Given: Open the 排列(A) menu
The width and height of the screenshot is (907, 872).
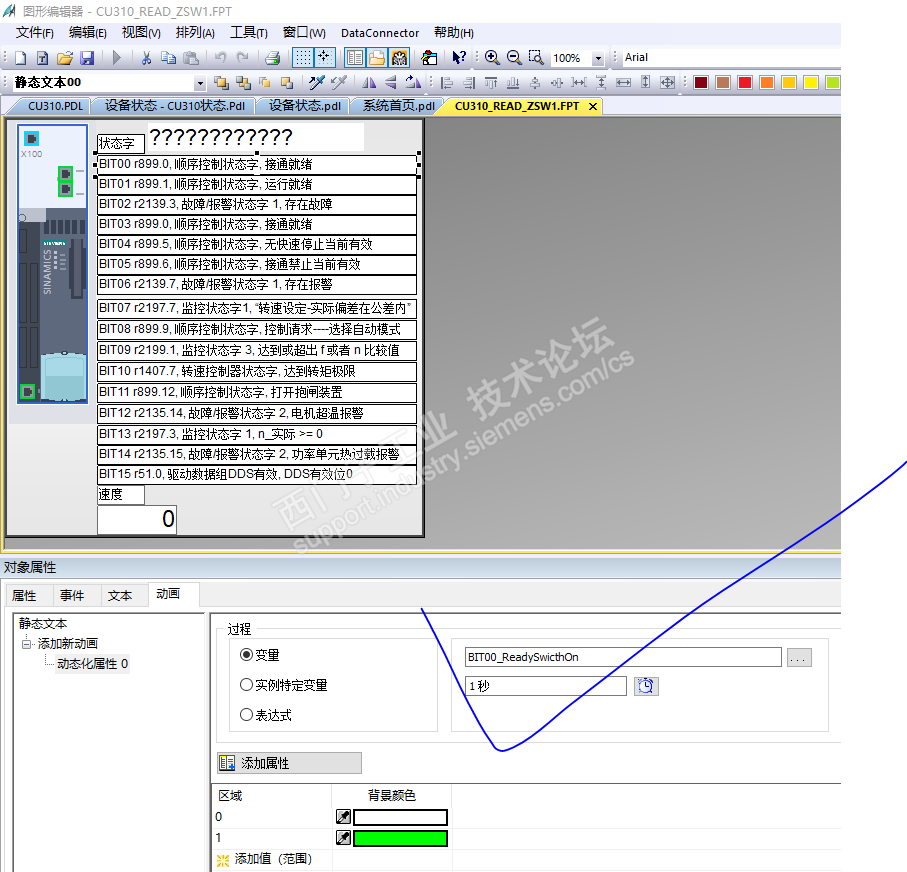Looking at the screenshot, I should pyautogui.click(x=195, y=32).
